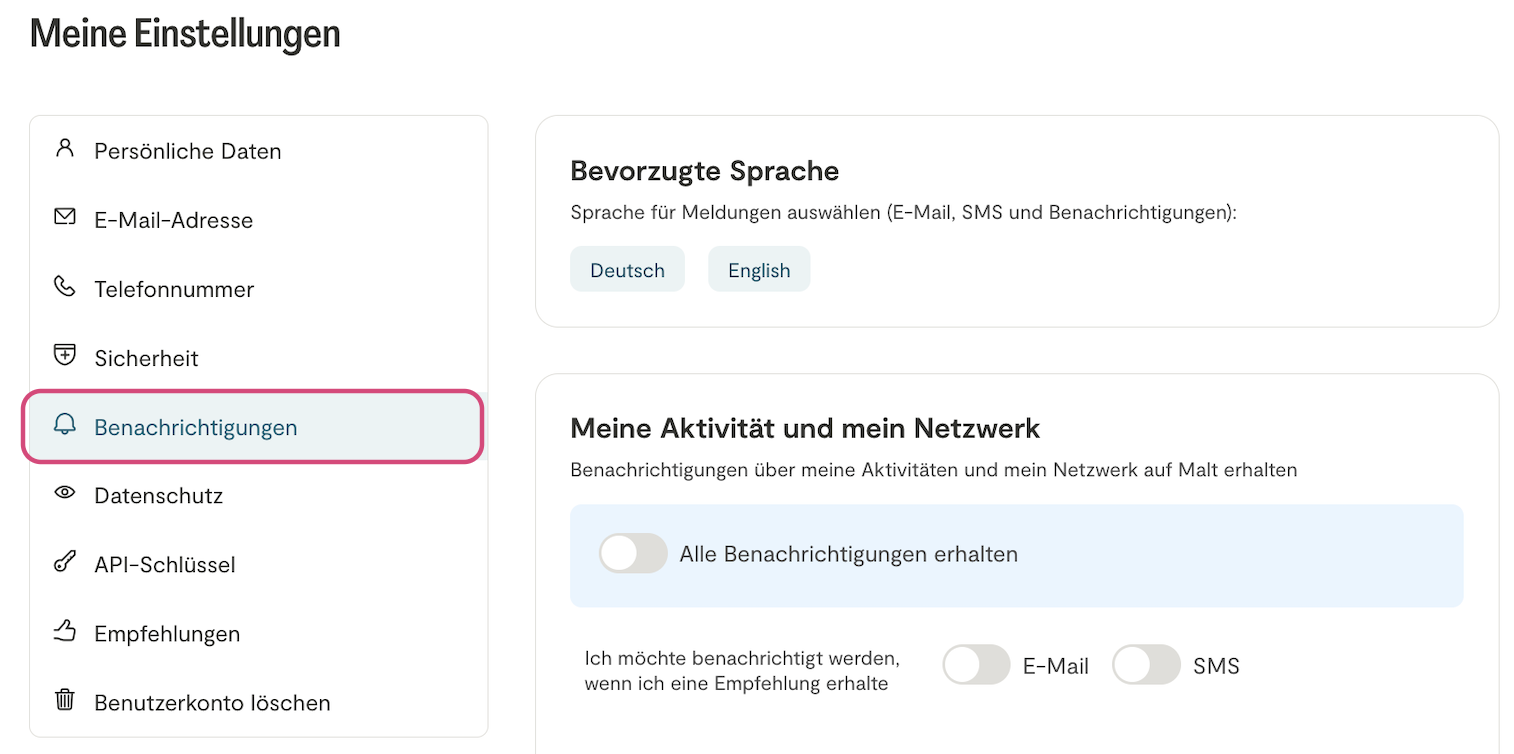This screenshot has height=754, width=1514.
Task: Open the API-Schlüssel settings page
Action: pos(165,565)
